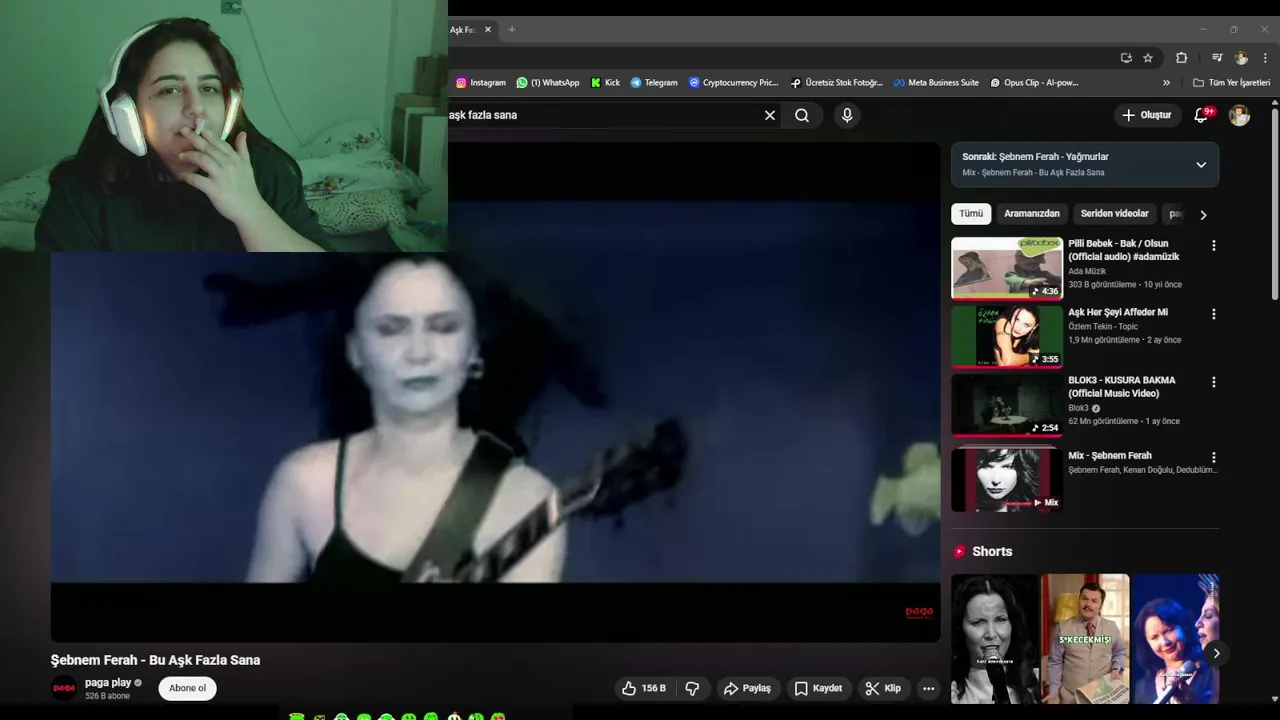This screenshot has height=720, width=1280.
Task: Open YouTube notifications bell
Action: pyautogui.click(x=1202, y=115)
